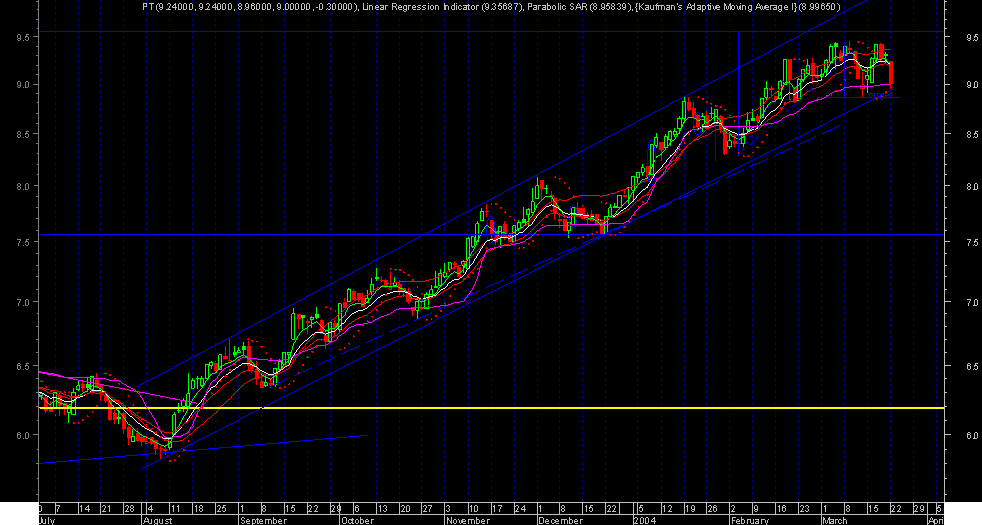Click 6.5 on the left price axis
Image resolution: width=982 pixels, height=525 pixels.
pos(23,366)
